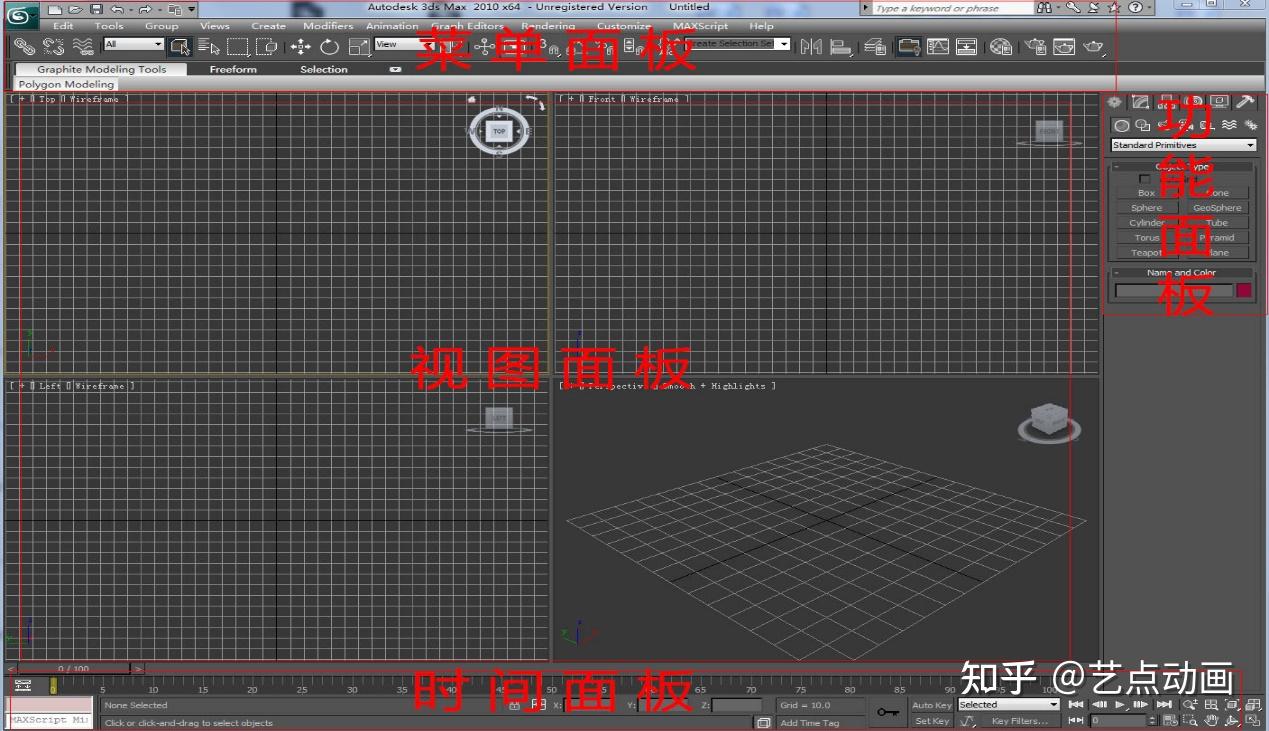The width and height of the screenshot is (1269, 731).
Task: Click the time slider at 0 / 100
Action: tap(74, 668)
